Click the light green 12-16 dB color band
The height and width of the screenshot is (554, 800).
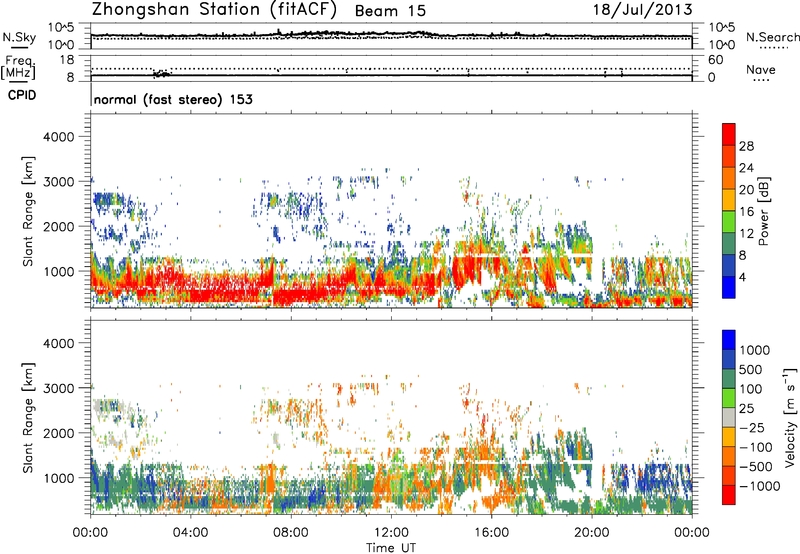click(x=729, y=221)
